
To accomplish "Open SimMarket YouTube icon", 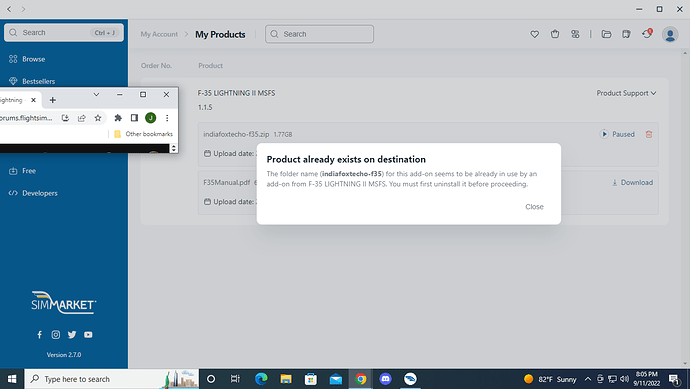I will tap(88, 335).
